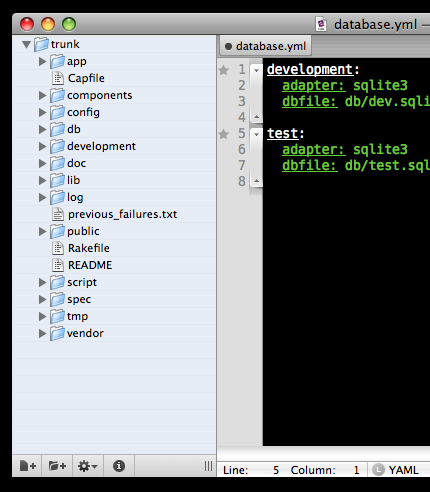Click the language symbol icon beside YAML
Image resolution: width=430 pixels, height=492 pixels.
click(x=378, y=470)
